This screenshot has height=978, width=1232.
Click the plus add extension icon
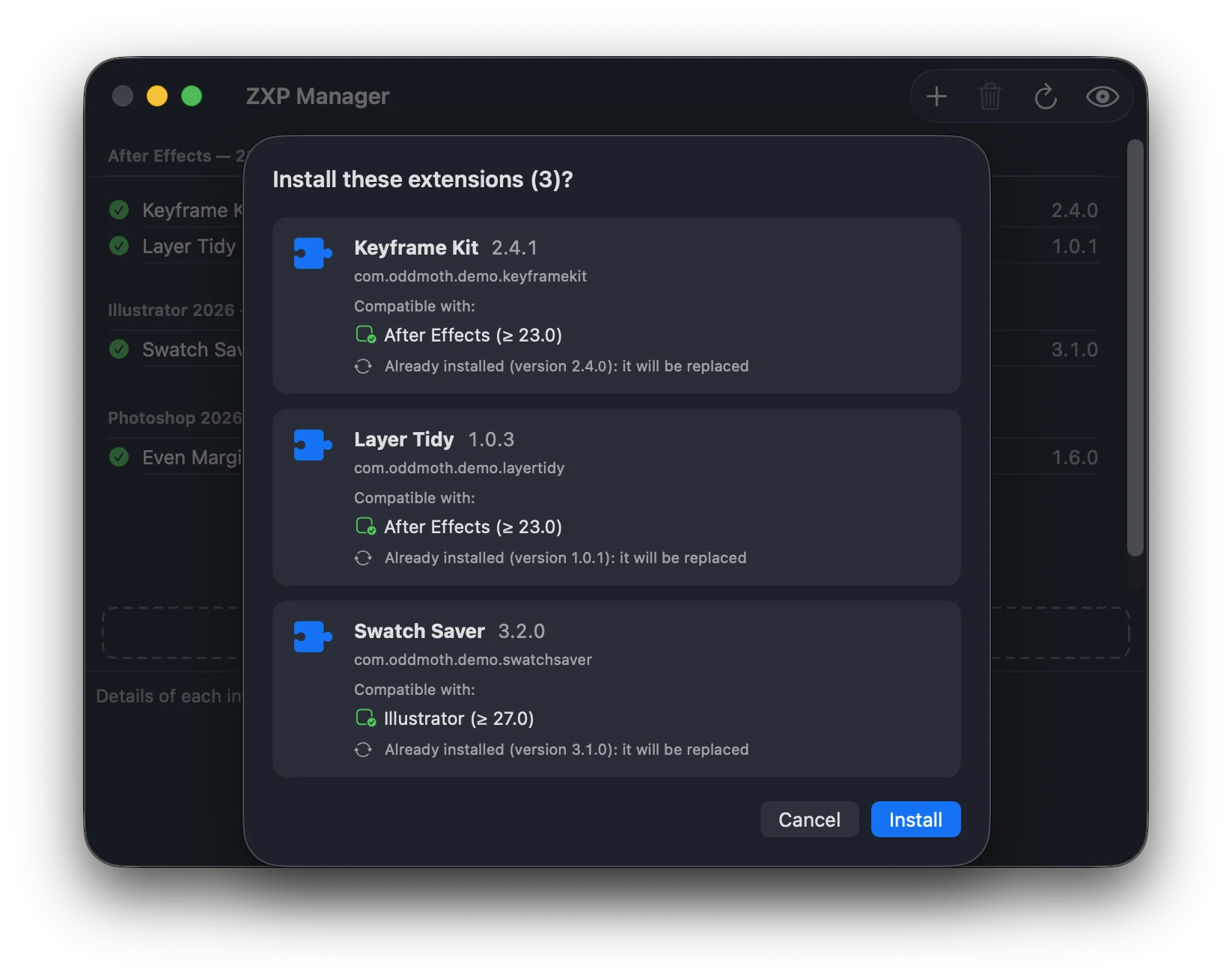click(936, 97)
